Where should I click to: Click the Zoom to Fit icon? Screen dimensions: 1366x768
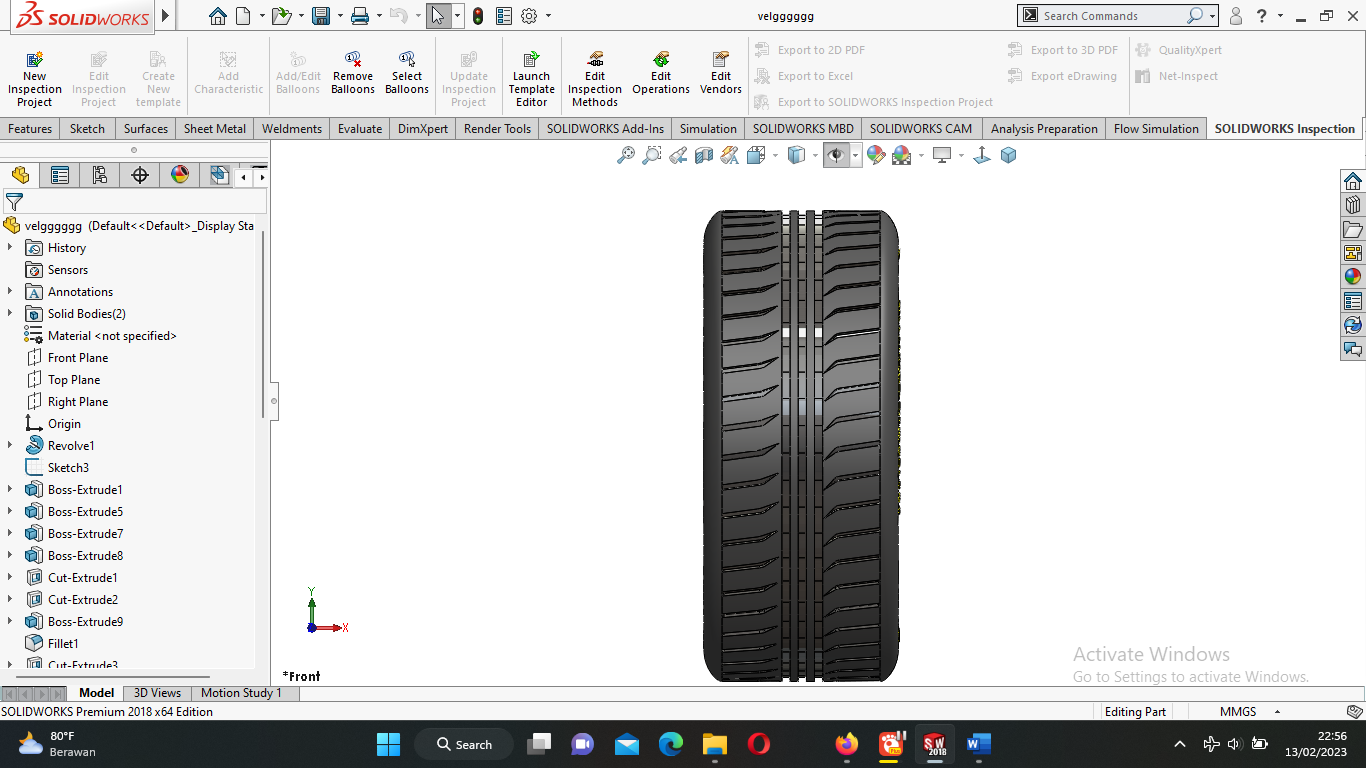[x=626, y=155]
